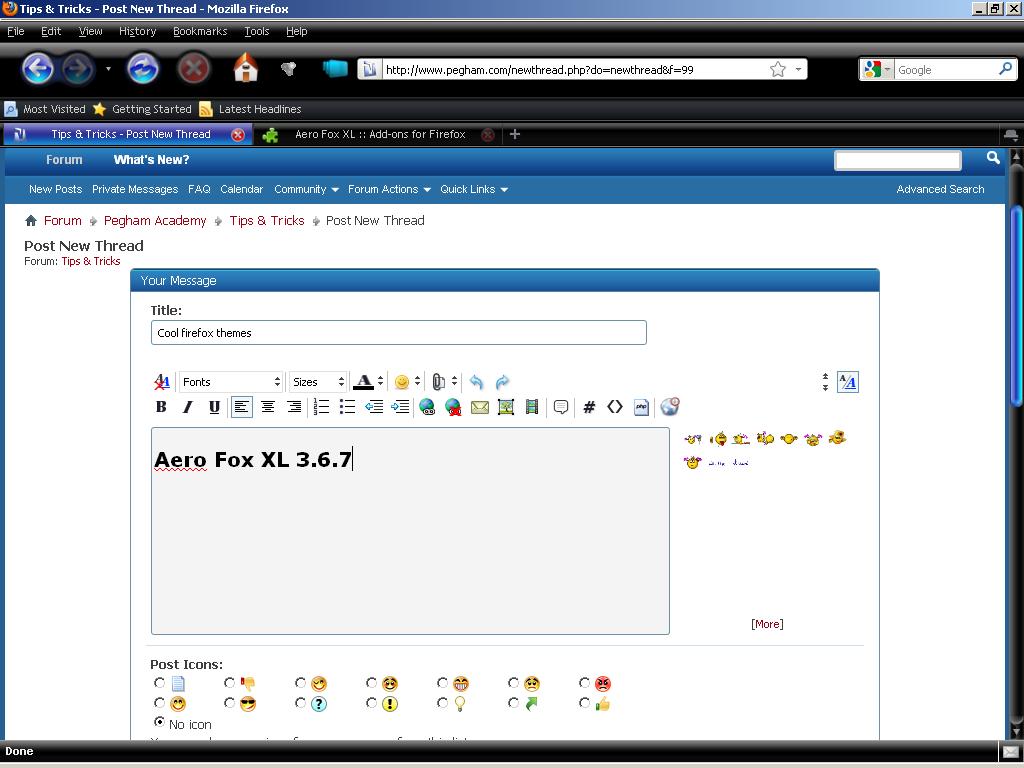Select the green arrow post icon radio

point(513,703)
